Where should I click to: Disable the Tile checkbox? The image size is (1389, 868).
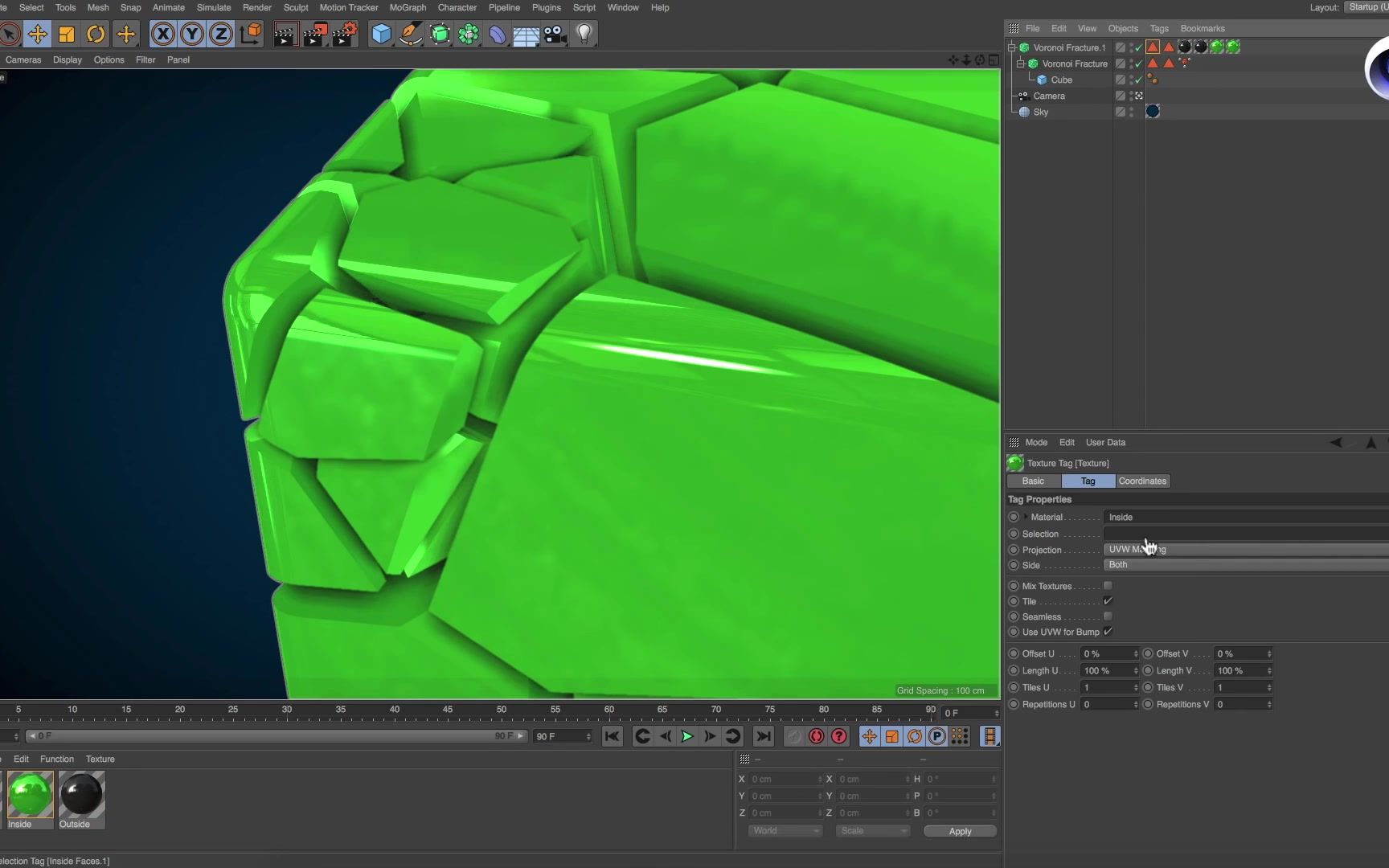tap(1107, 601)
